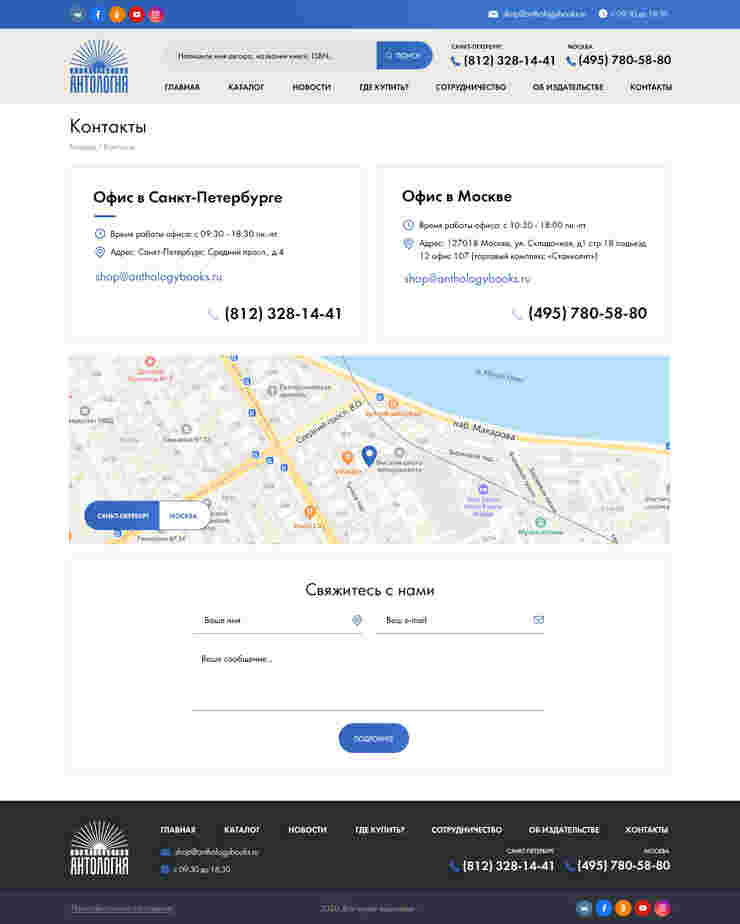Open the Instagram icon in top bar
740x924 pixels.
[156, 14]
